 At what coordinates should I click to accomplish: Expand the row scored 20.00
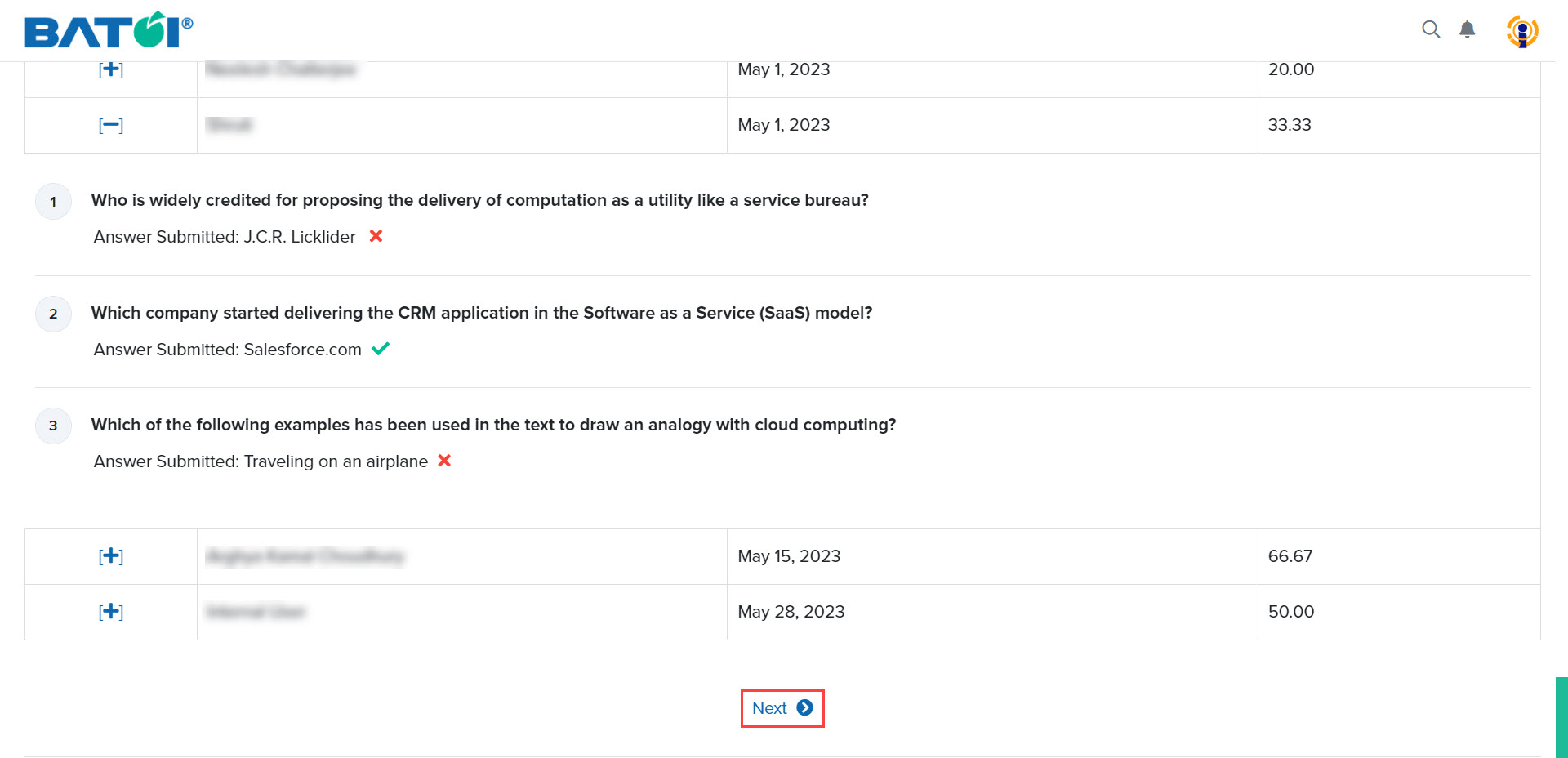111,69
